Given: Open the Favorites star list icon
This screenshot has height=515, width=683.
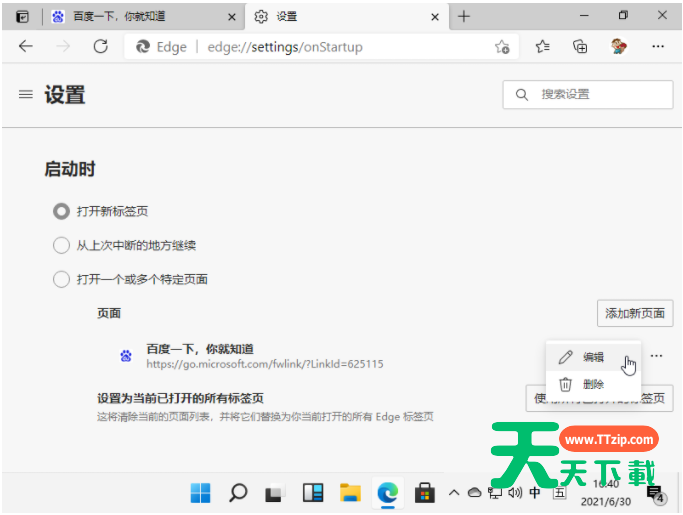Looking at the screenshot, I should (542, 47).
